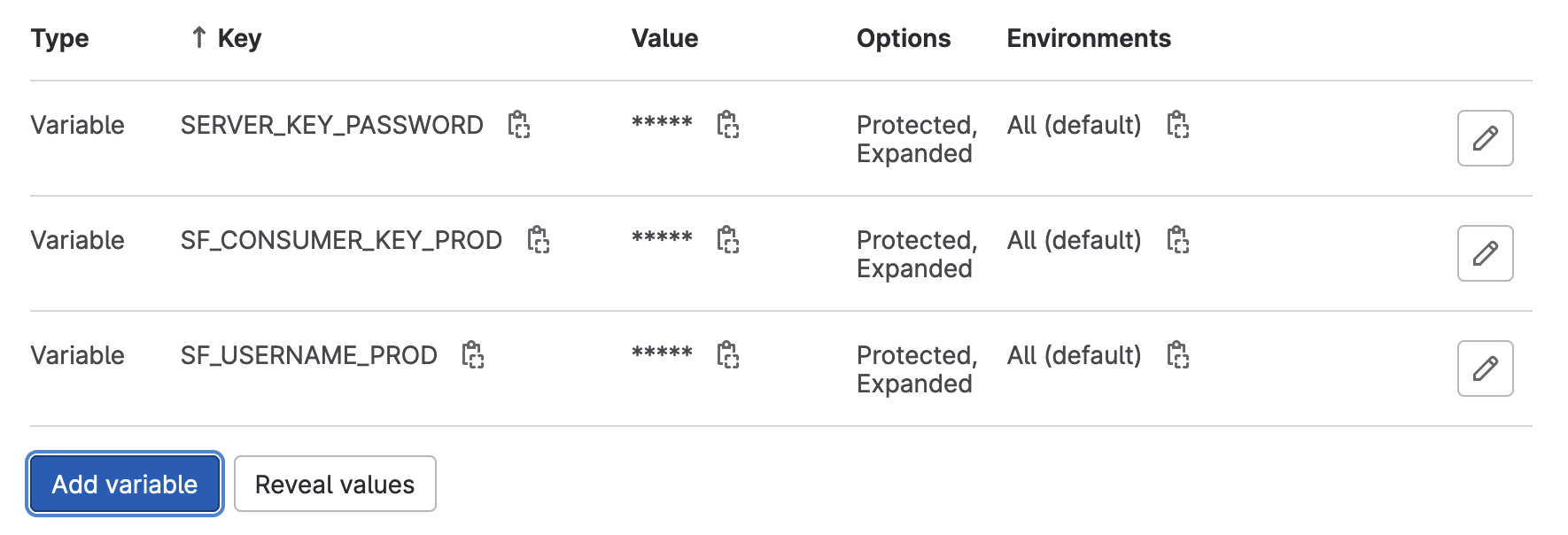The height and width of the screenshot is (535, 1568).
Task: Copy the SF_USERNAME_PROD key name
Action: pos(473,355)
